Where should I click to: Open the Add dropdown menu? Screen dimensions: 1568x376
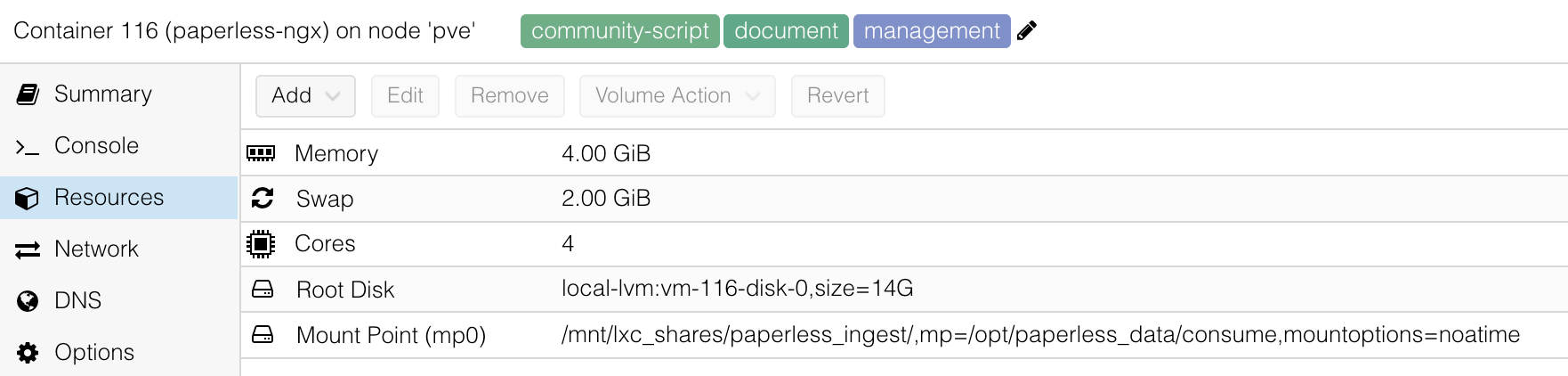(x=305, y=95)
